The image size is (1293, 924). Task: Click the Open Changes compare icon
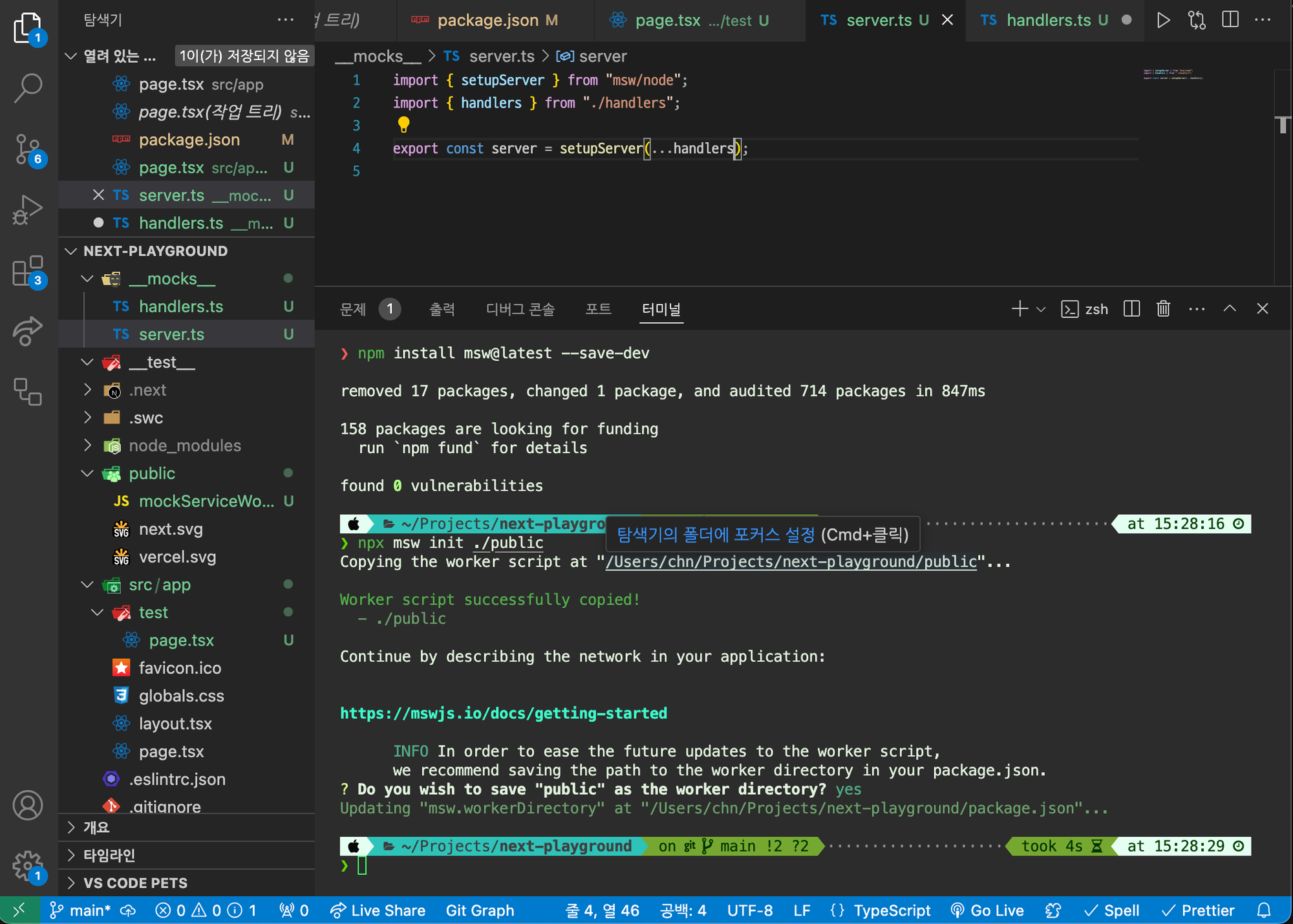pyautogui.click(x=1197, y=20)
